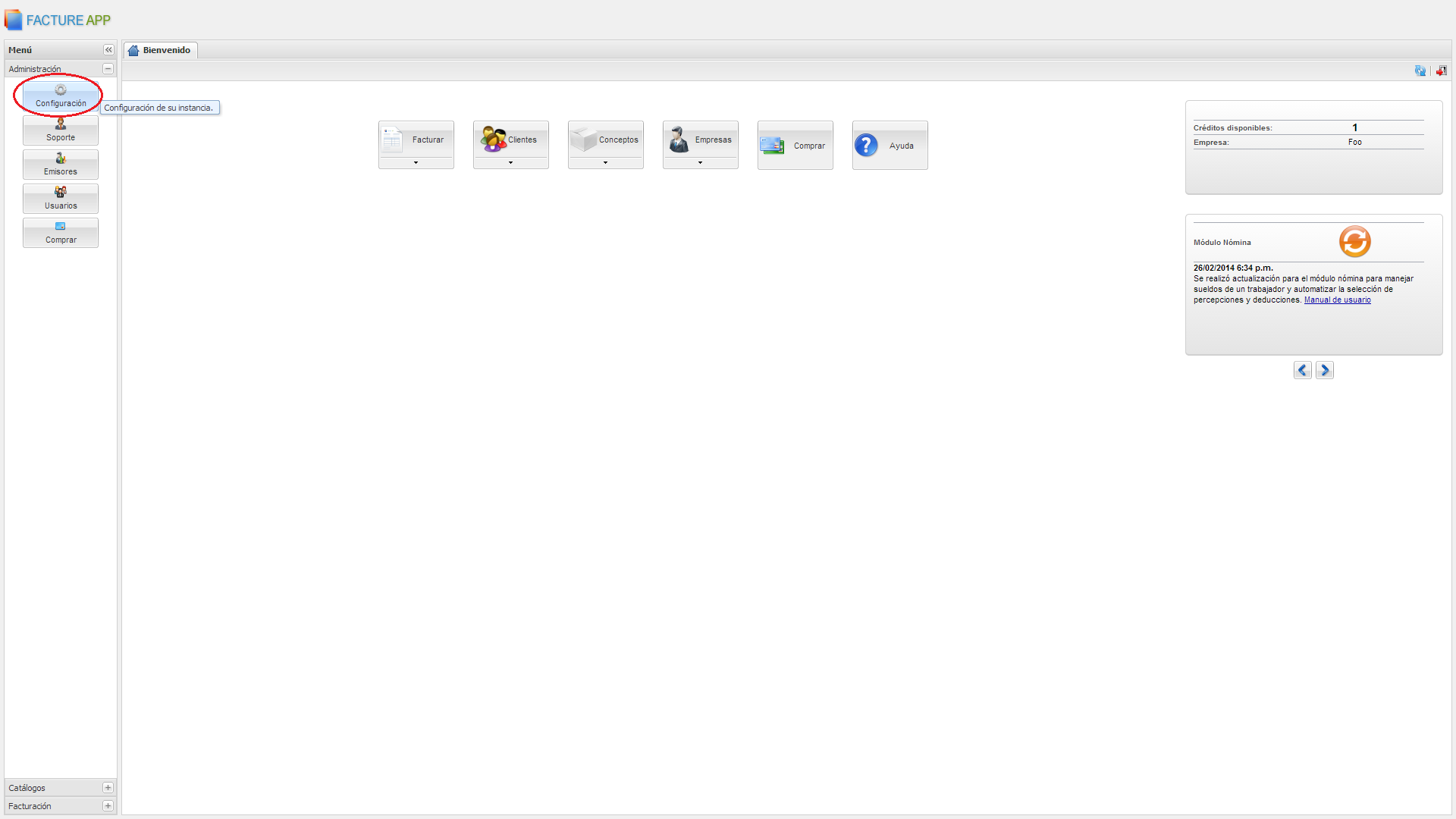This screenshot has height=819, width=1456.
Task: Open the dropdown arrow under Clientes
Action: pos(510,162)
